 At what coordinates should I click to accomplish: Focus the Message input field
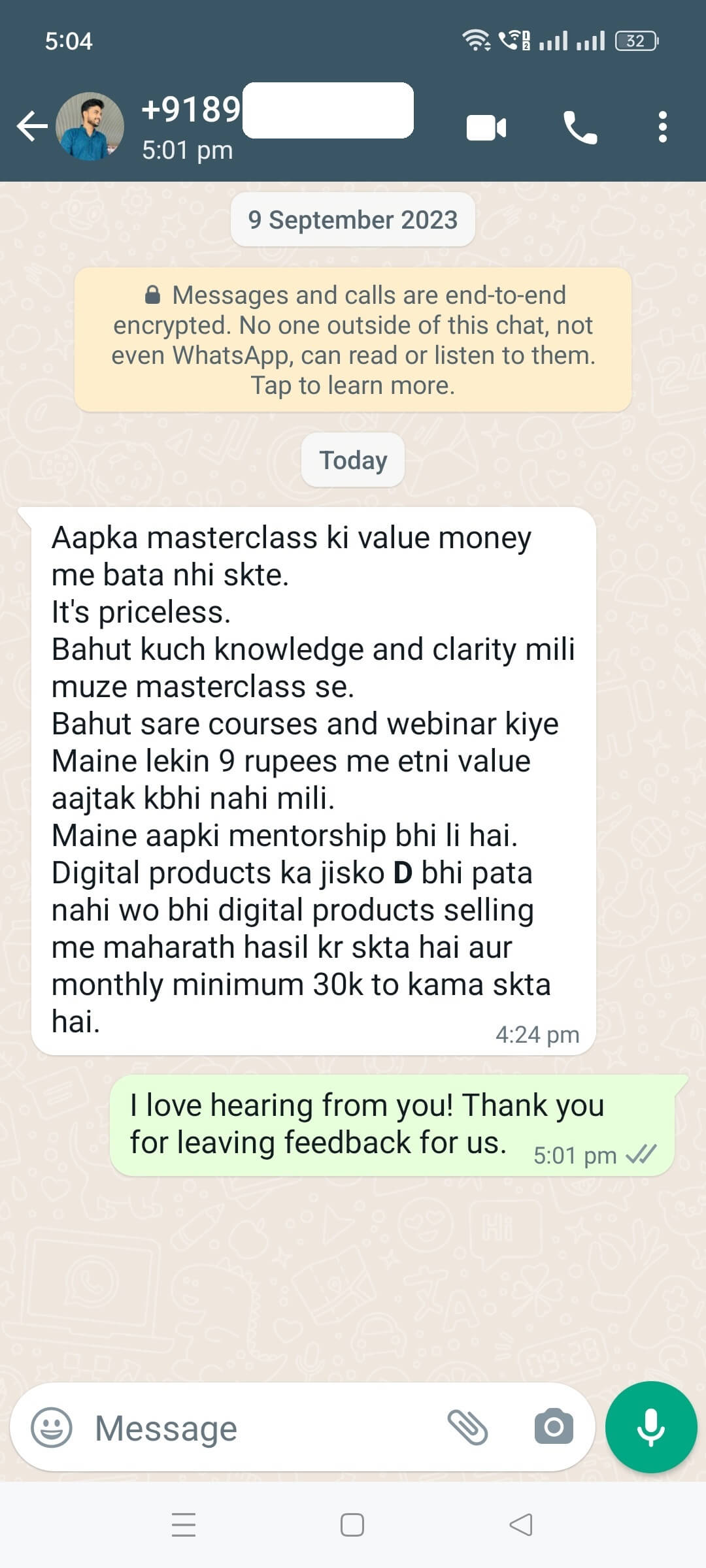261,1428
